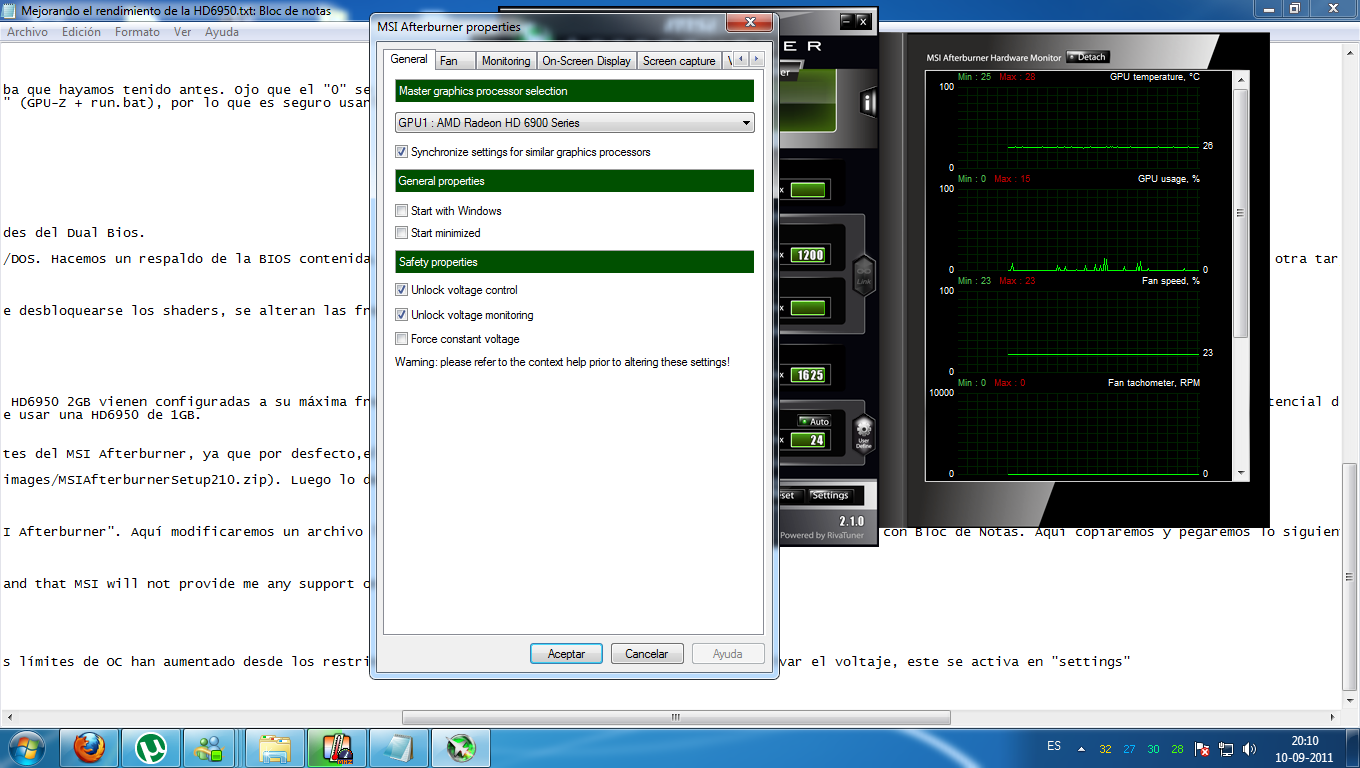The width and height of the screenshot is (1360, 768).
Task: Uncheck Unlock voltage control
Action: coord(401,290)
